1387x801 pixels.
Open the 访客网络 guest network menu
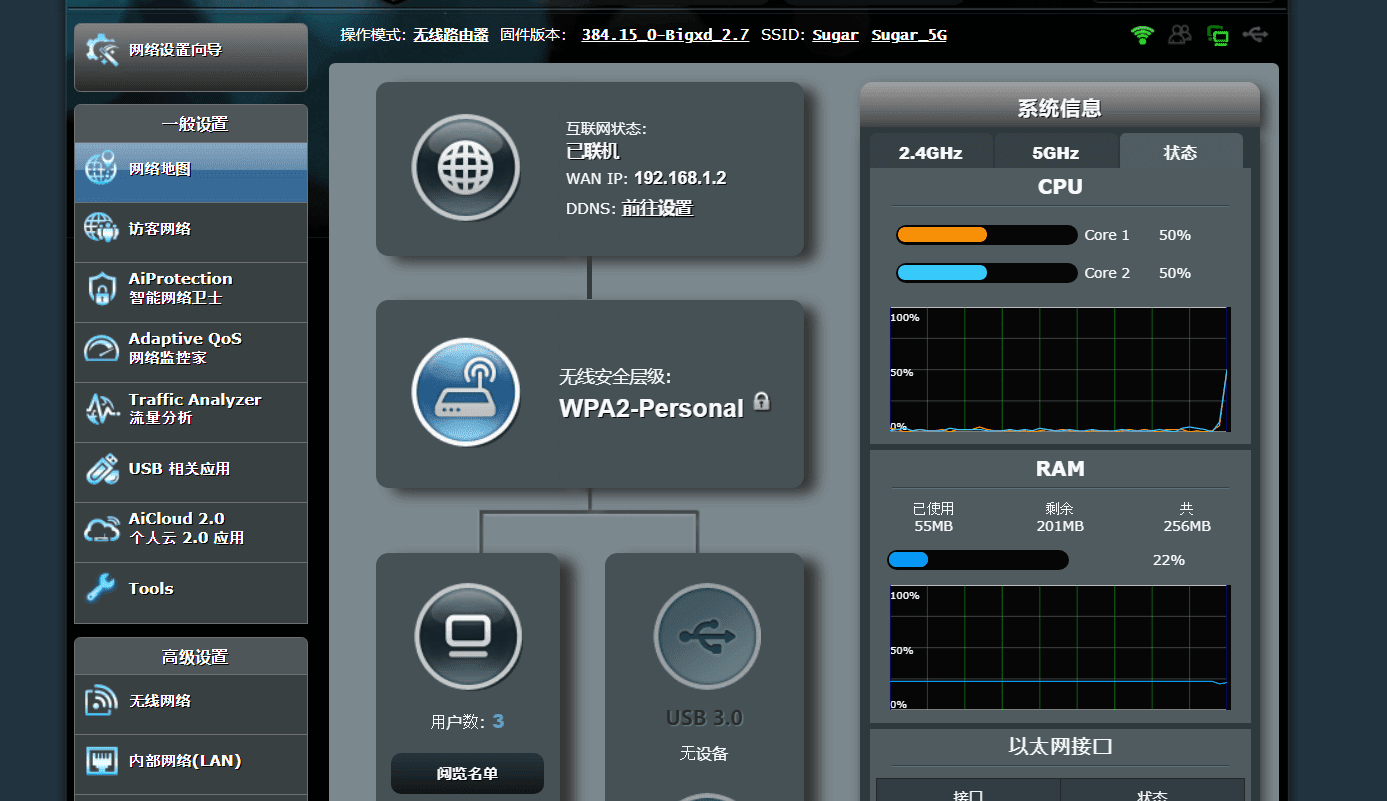190,229
